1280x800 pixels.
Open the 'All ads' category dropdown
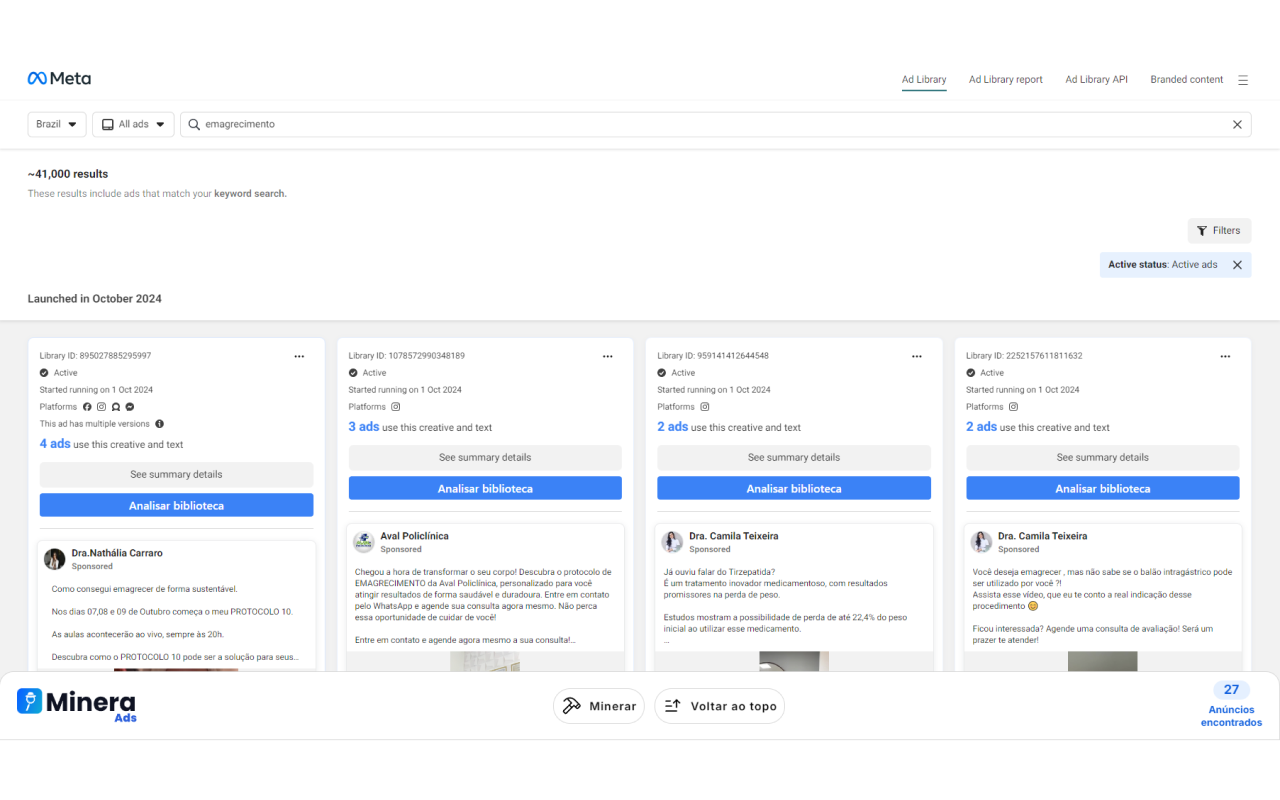[x=133, y=124]
